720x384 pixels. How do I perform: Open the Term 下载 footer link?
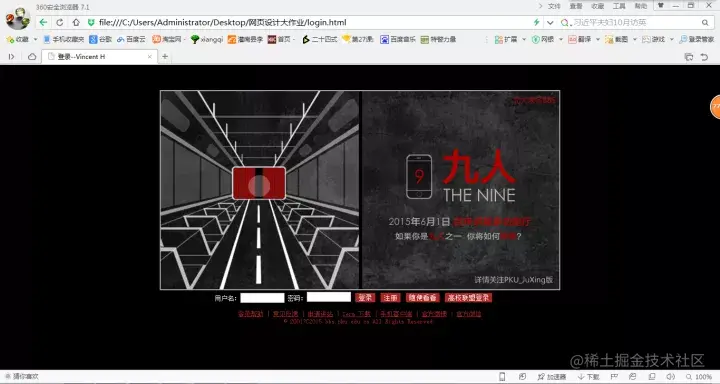[x=356, y=314]
